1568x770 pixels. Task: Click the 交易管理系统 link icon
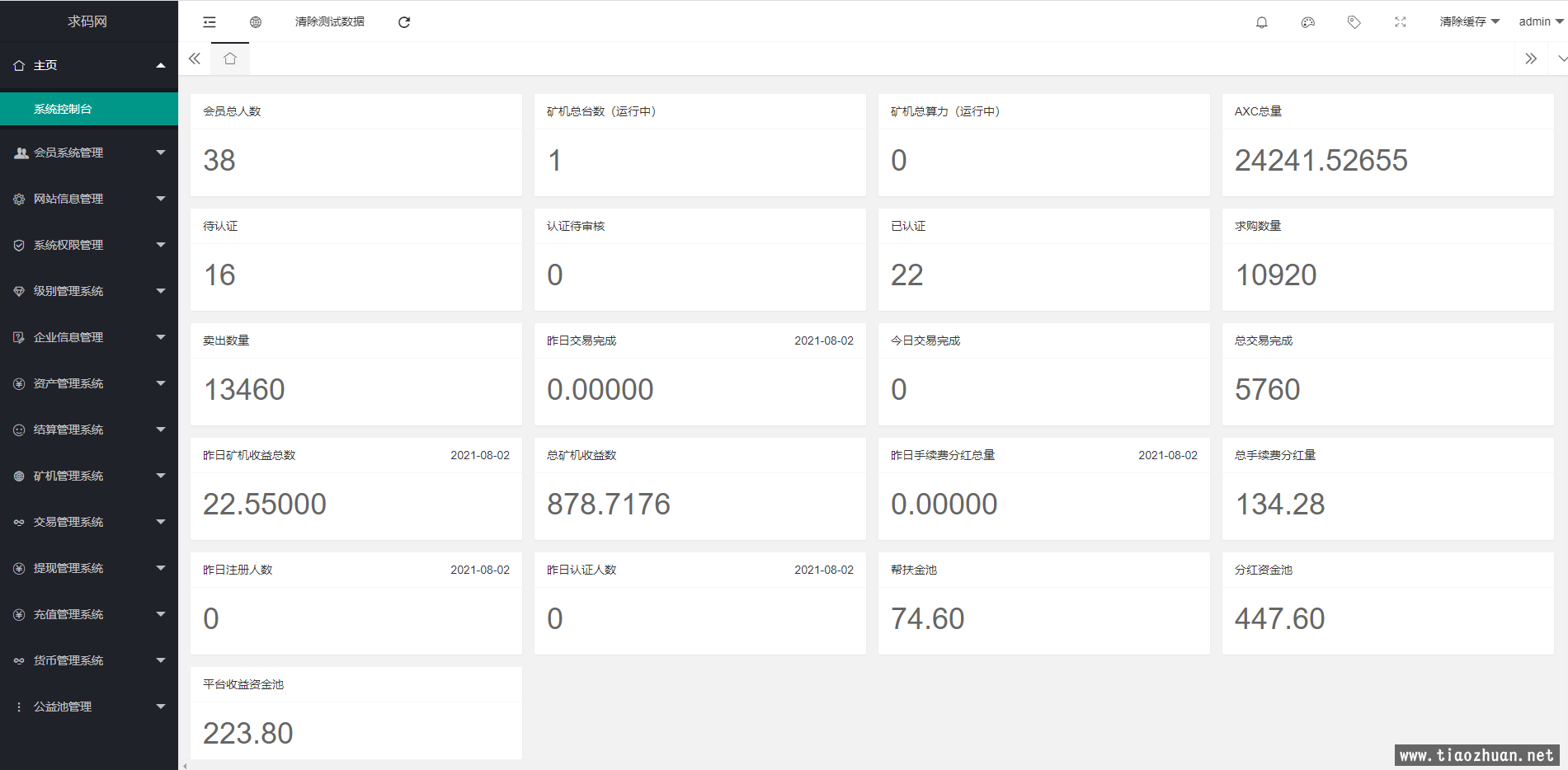(19, 522)
